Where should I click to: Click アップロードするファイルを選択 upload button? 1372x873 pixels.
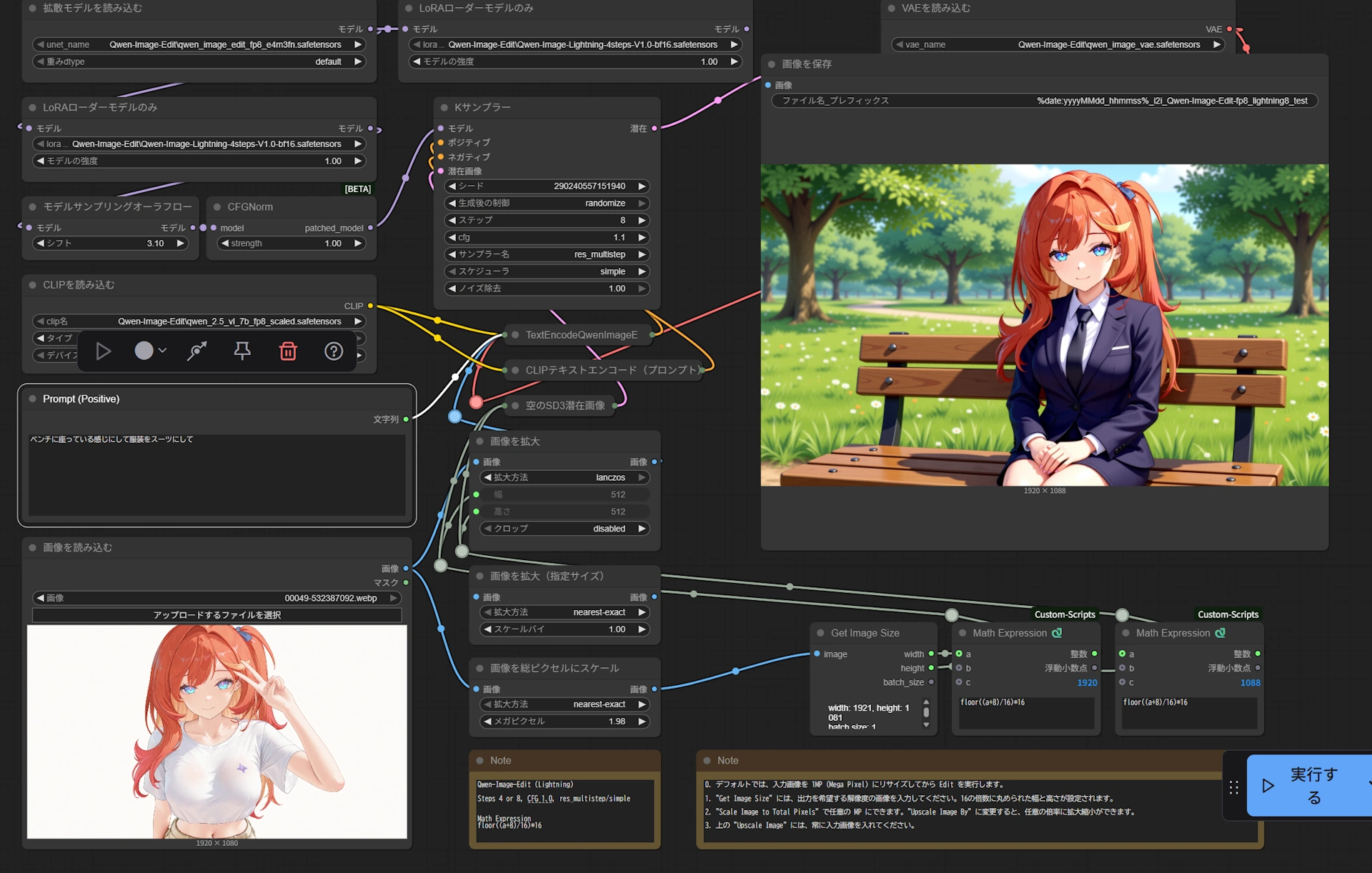tap(217, 614)
